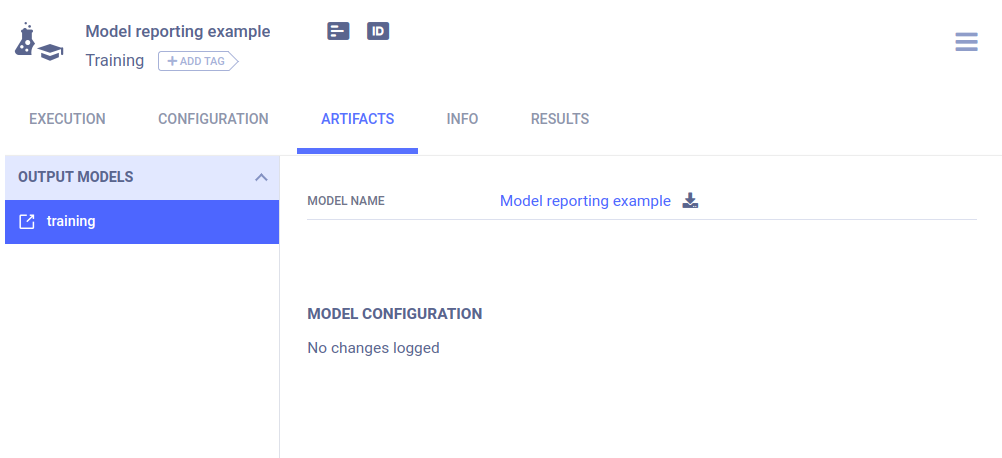Click the external link icon beside training
Image resolution: width=1002 pixels, height=458 pixels.
pos(27,221)
